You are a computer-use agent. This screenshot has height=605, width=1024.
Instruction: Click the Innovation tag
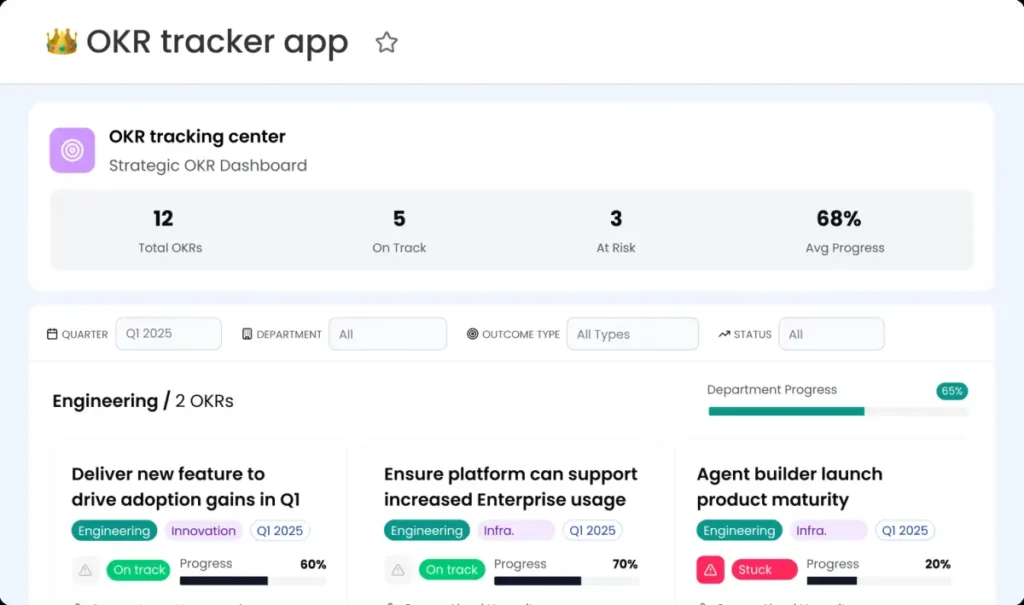(203, 531)
